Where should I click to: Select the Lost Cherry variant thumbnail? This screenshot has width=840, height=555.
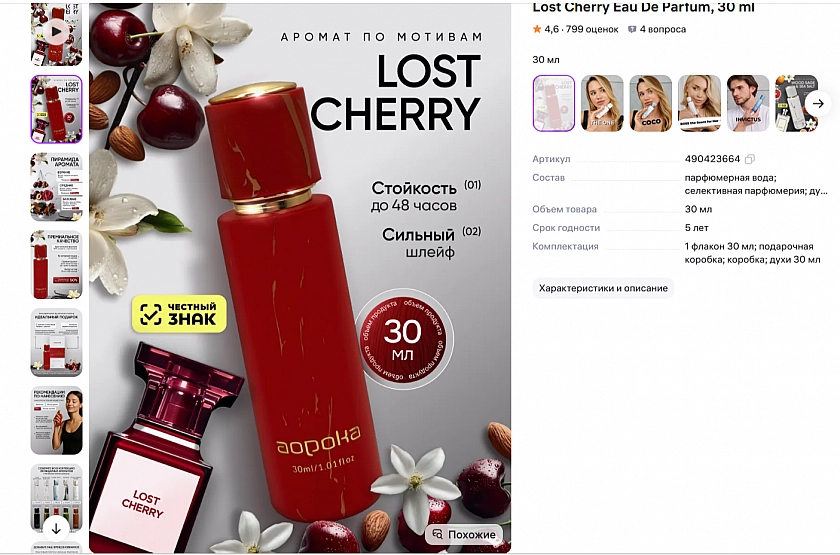tap(554, 103)
